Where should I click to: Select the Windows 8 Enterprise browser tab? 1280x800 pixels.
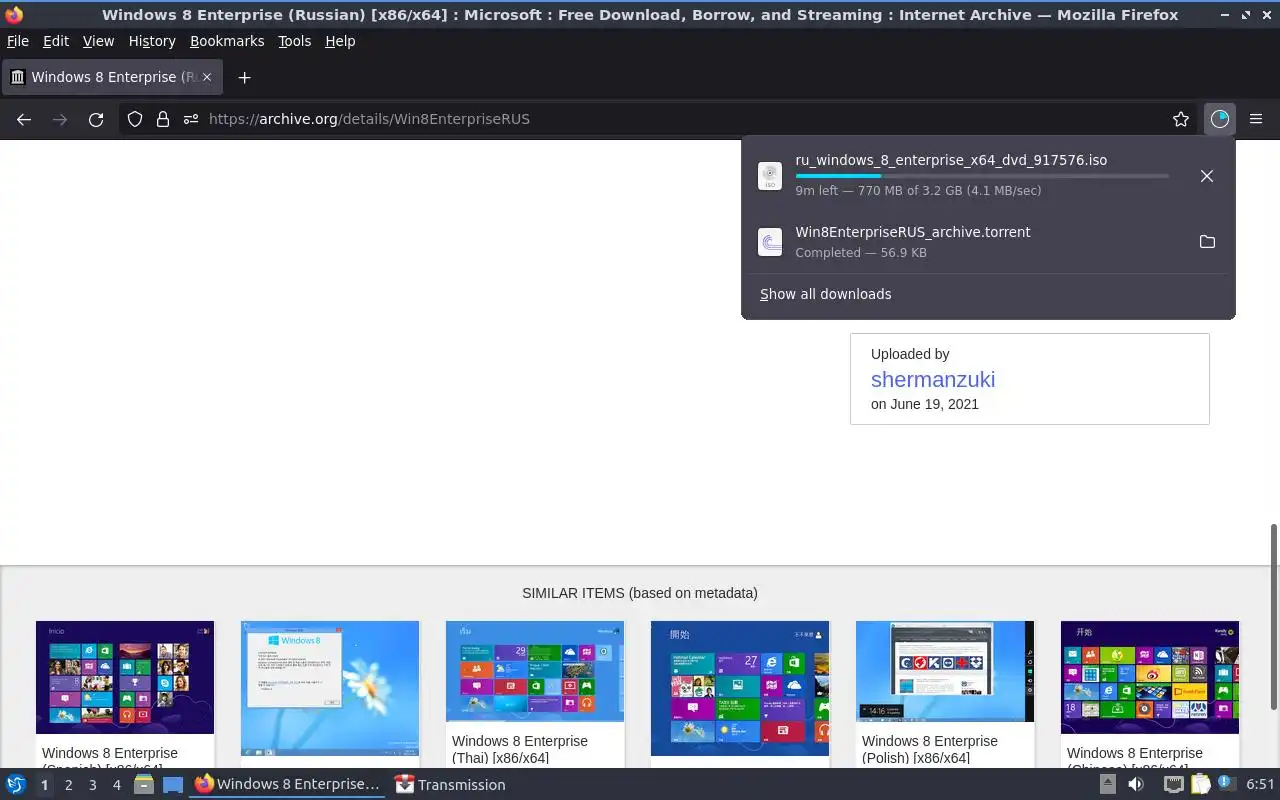[x=112, y=77]
